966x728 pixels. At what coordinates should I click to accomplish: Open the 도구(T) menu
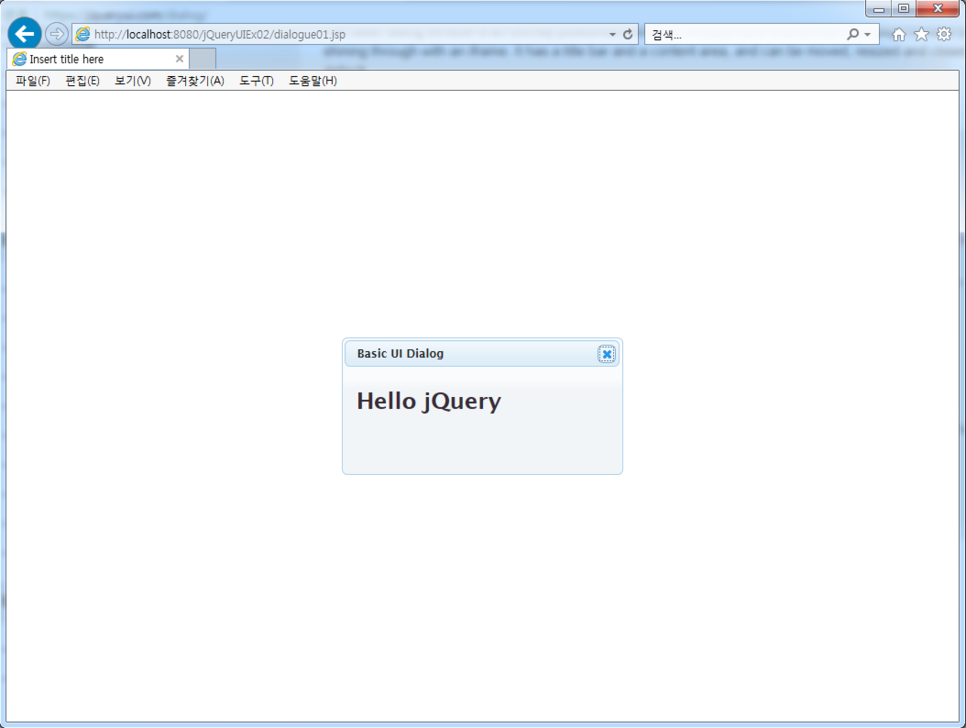point(256,81)
